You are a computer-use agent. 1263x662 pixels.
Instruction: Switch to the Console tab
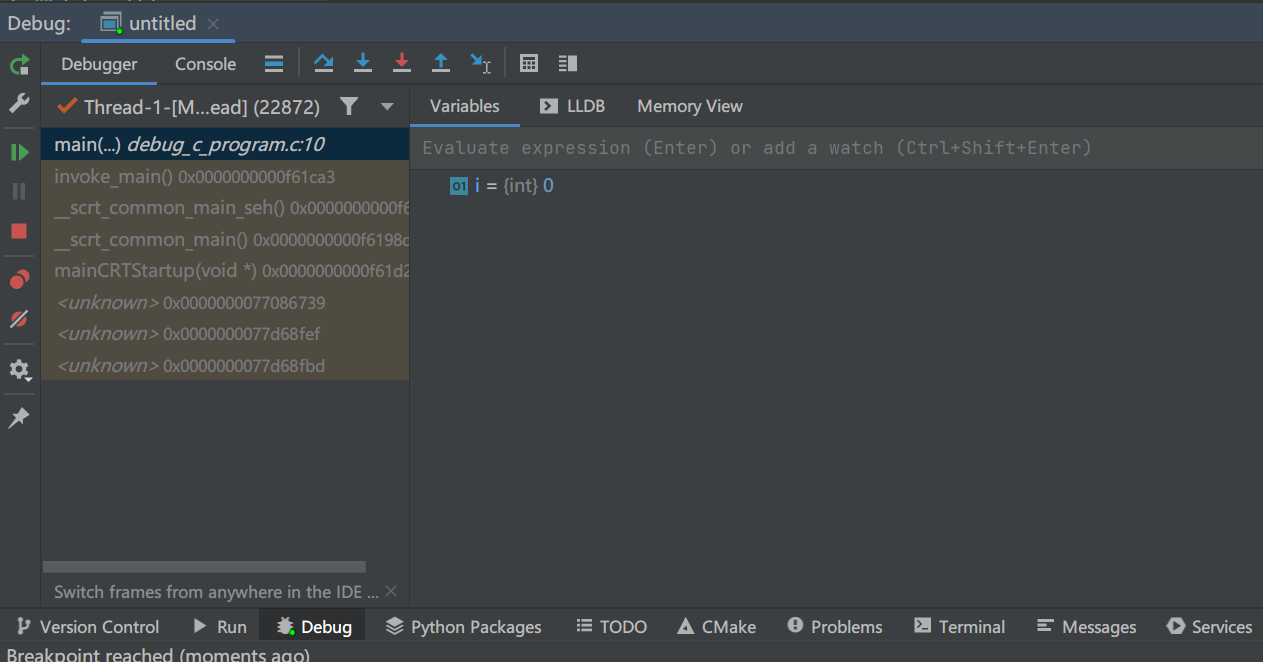[x=205, y=64]
